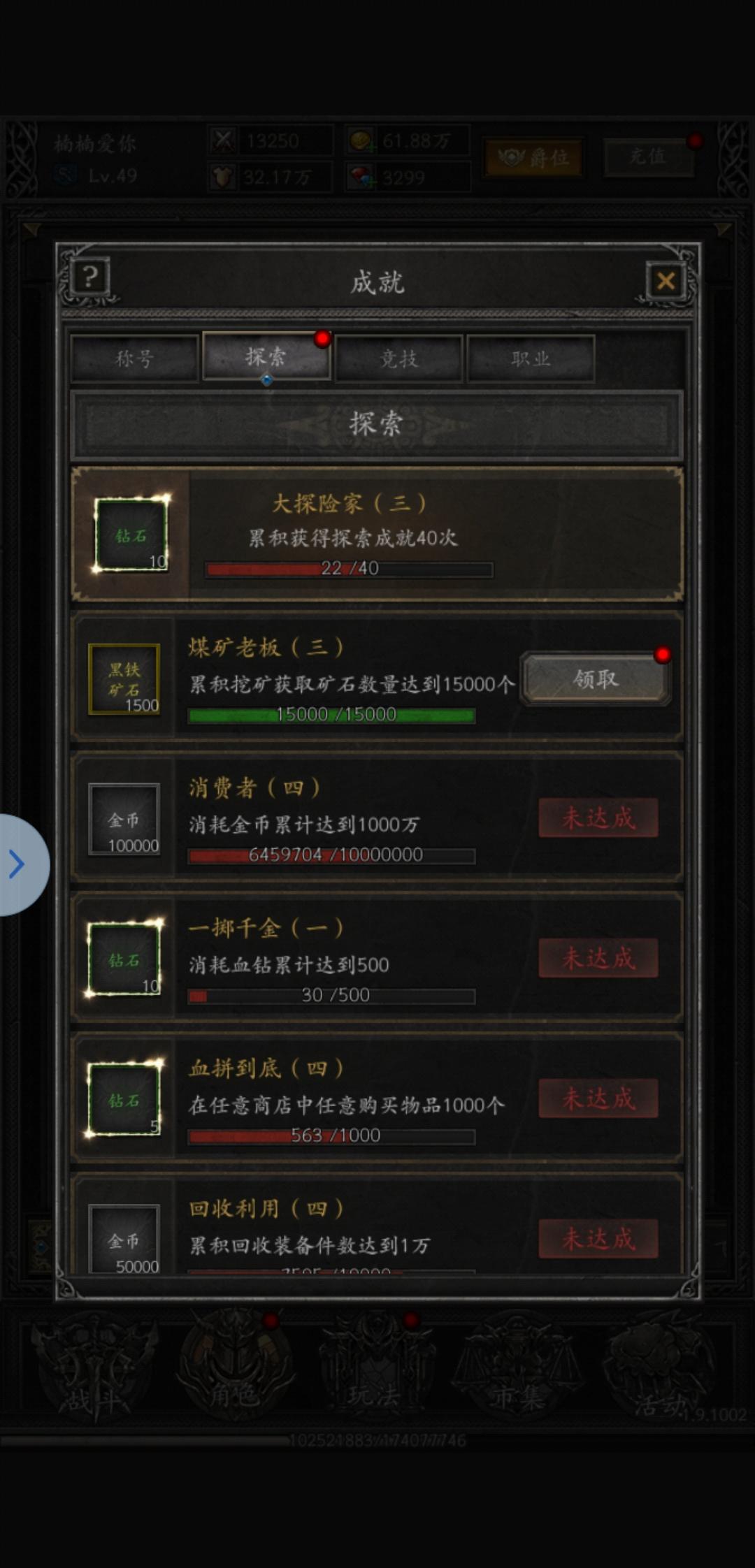Tap the 钻石 reward icon for 血拼到底
755x1568 pixels.
[124, 1100]
